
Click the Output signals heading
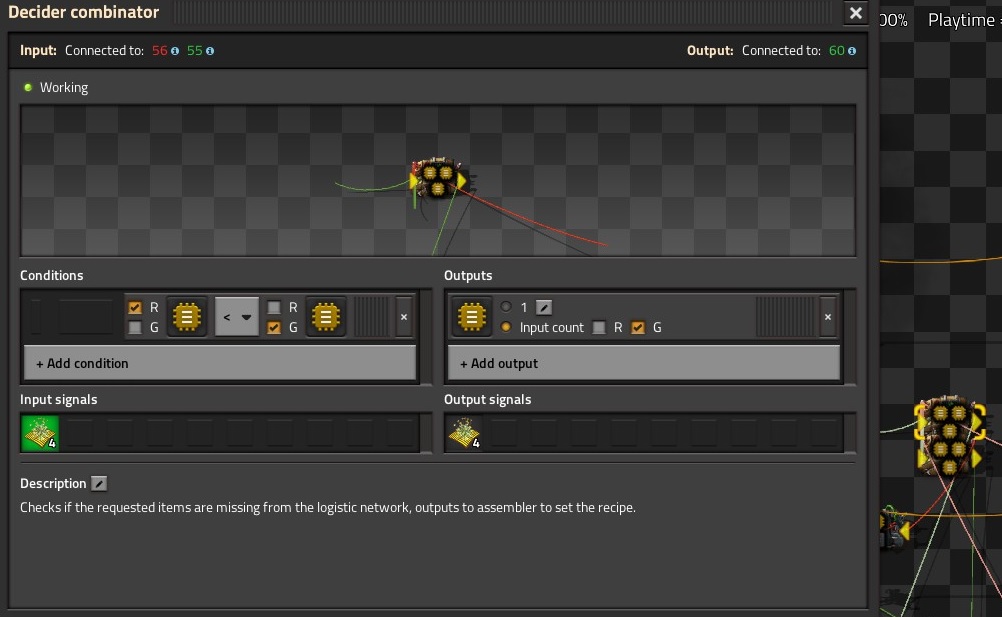(x=488, y=400)
